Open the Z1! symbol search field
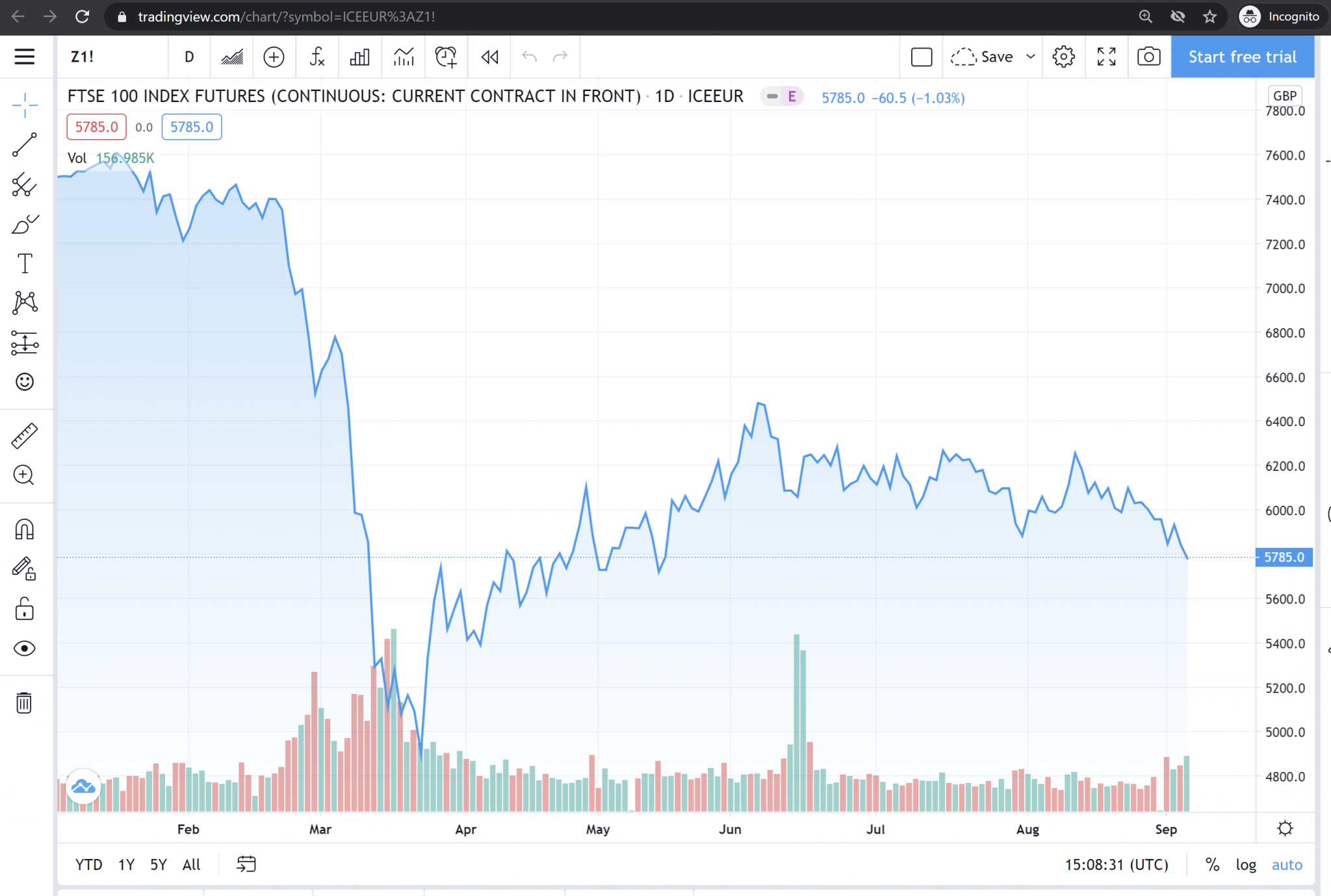 (112, 57)
